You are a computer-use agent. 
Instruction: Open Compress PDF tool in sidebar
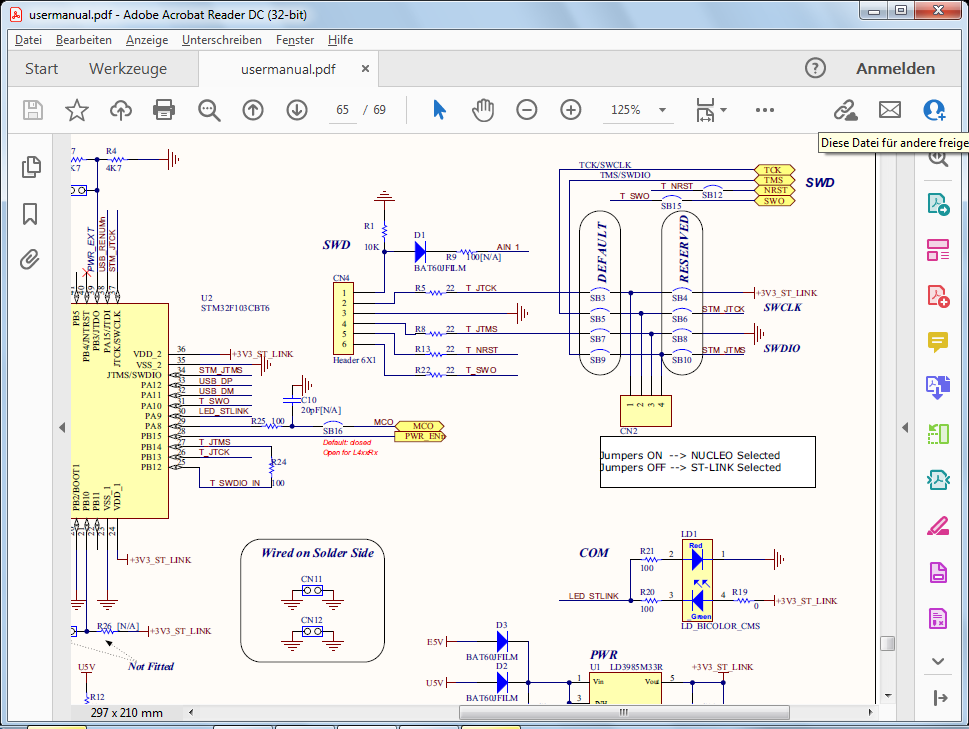point(938,479)
